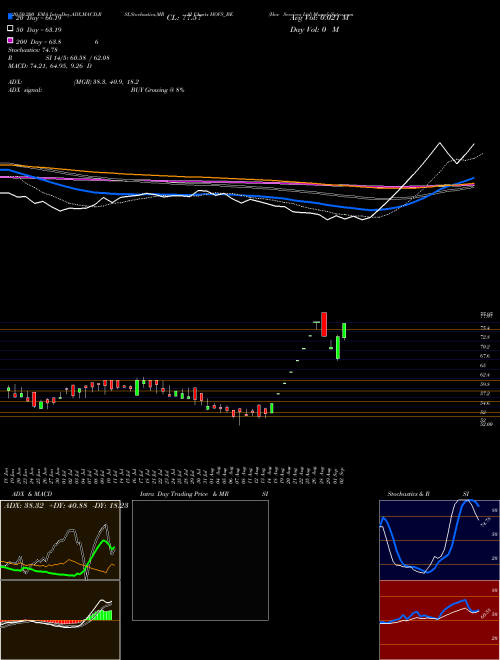Open the ADX indicator chart panel

coord(60,540)
